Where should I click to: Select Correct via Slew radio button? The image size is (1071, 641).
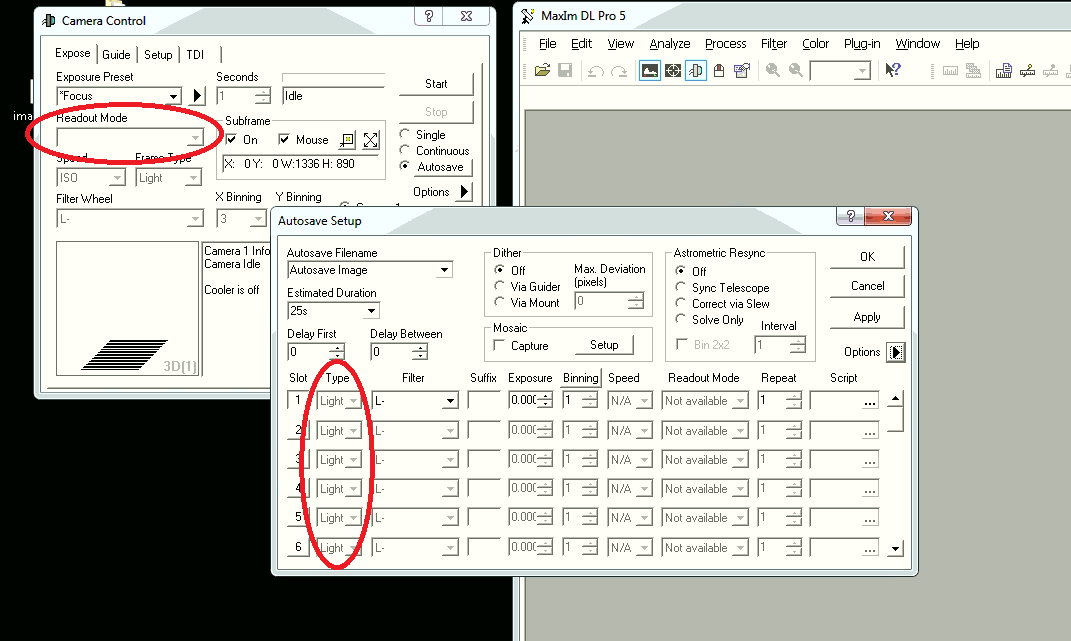[680, 303]
